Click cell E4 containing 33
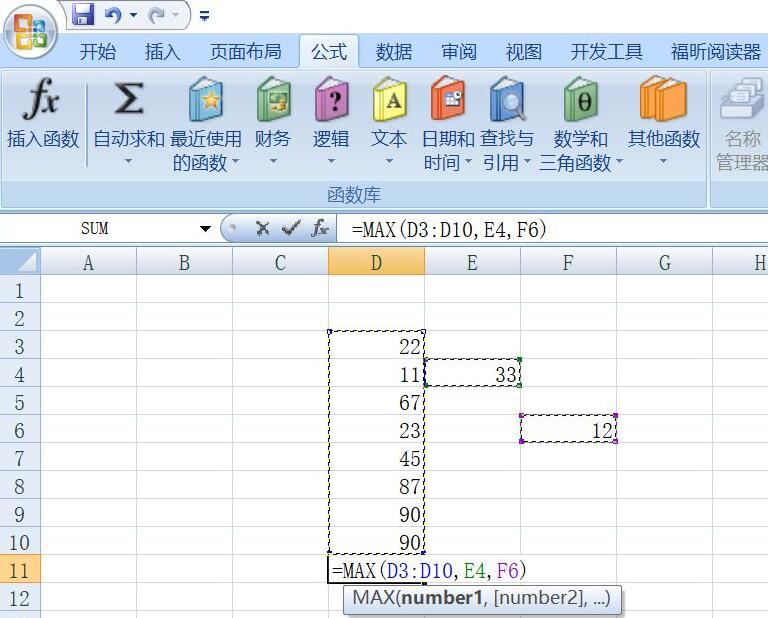This screenshot has height=618, width=768. pos(472,374)
